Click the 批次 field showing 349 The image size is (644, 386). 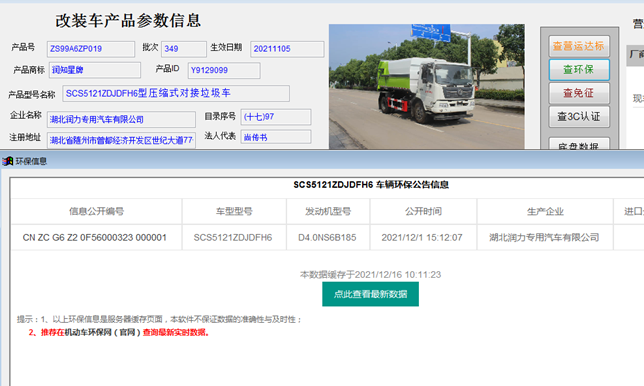click(x=184, y=49)
